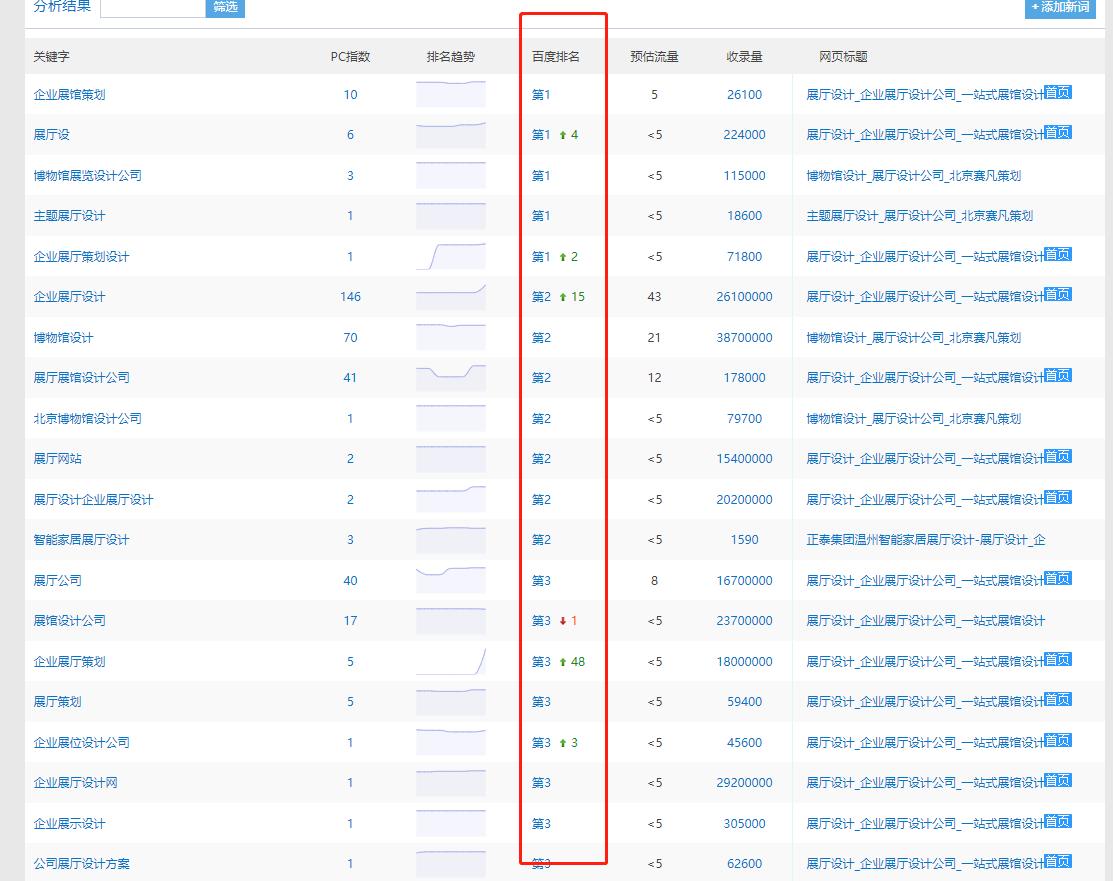The height and width of the screenshot is (881, 1113).
Task: Click the red down arrow in 展馆设计公司 row
Action: click(x=563, y=621)
